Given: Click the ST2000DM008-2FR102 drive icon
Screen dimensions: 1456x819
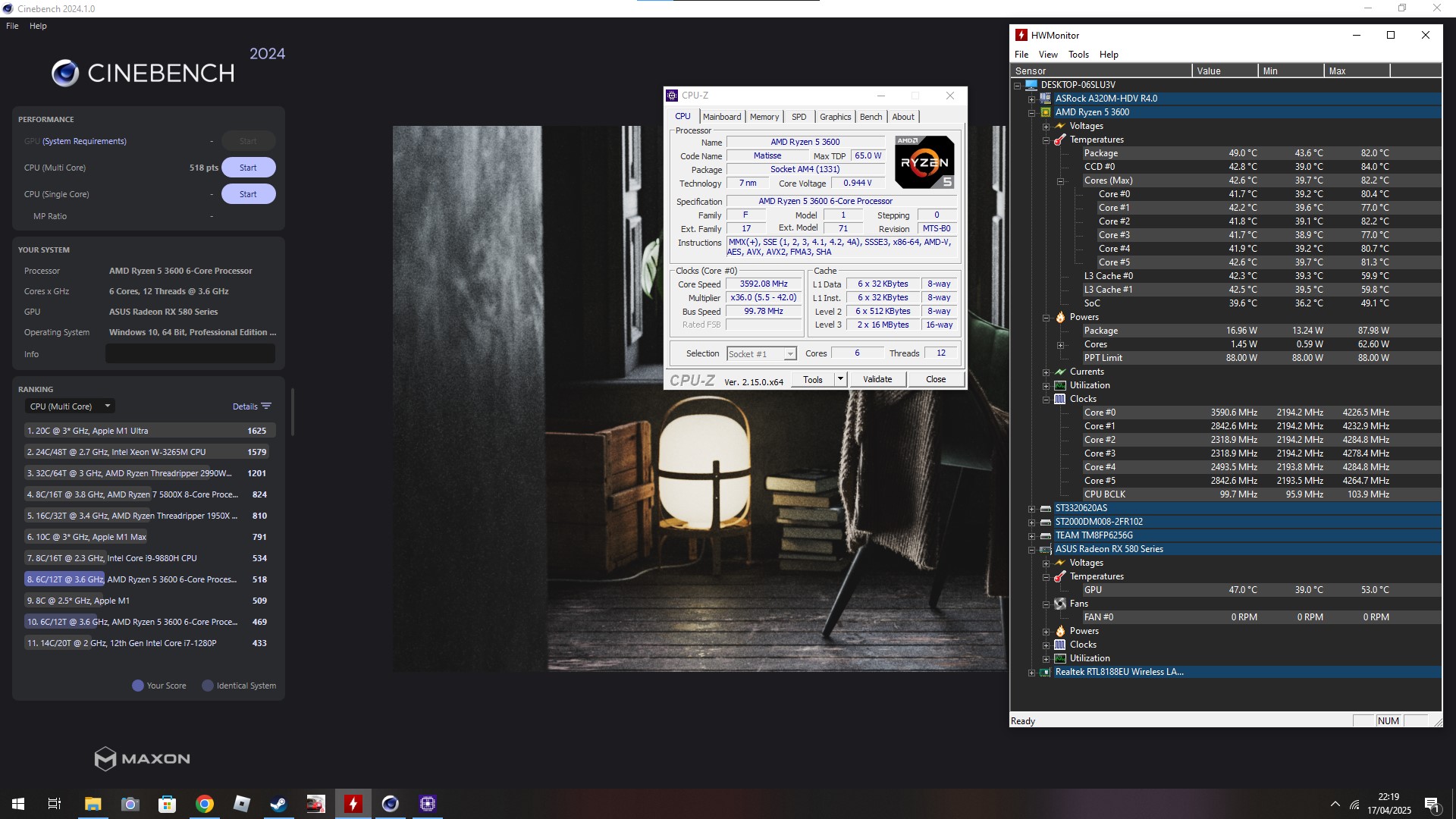Looking at the screenshot, I should [x=1046, y=522].
